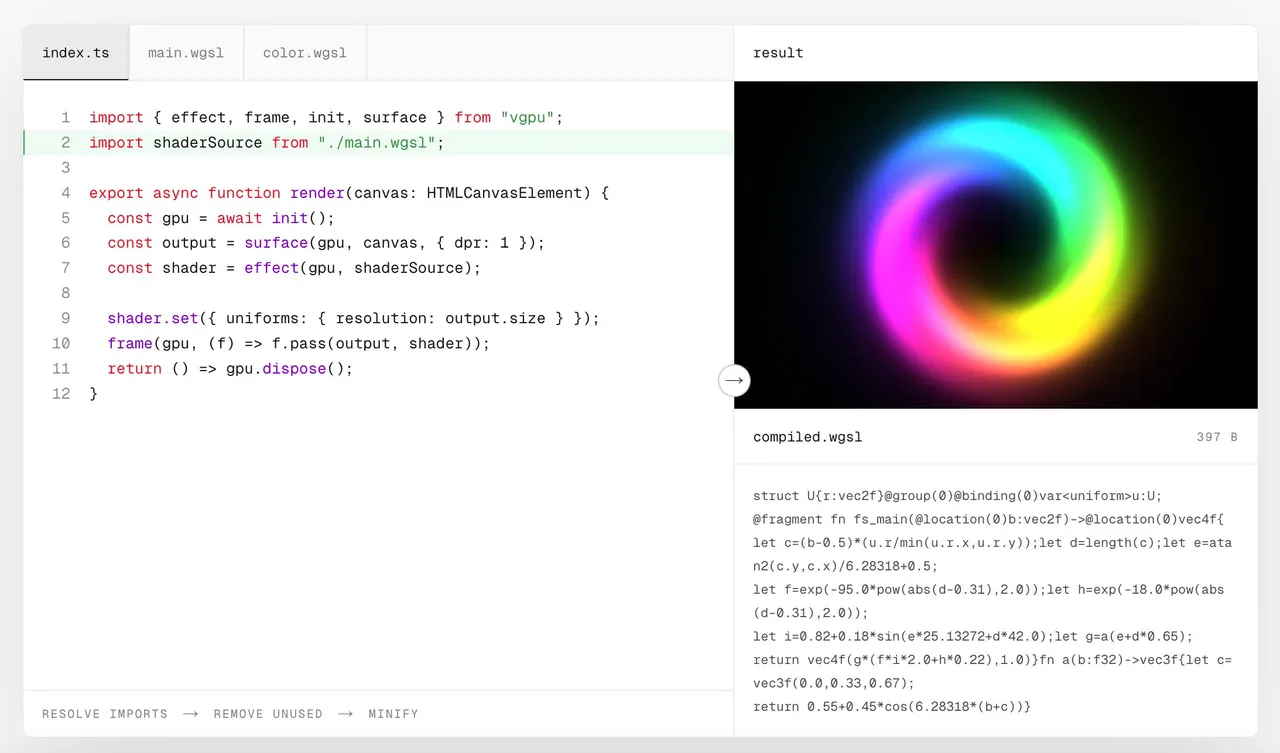
Task: Click the "397 B" file size
Action: [1217, 437]
